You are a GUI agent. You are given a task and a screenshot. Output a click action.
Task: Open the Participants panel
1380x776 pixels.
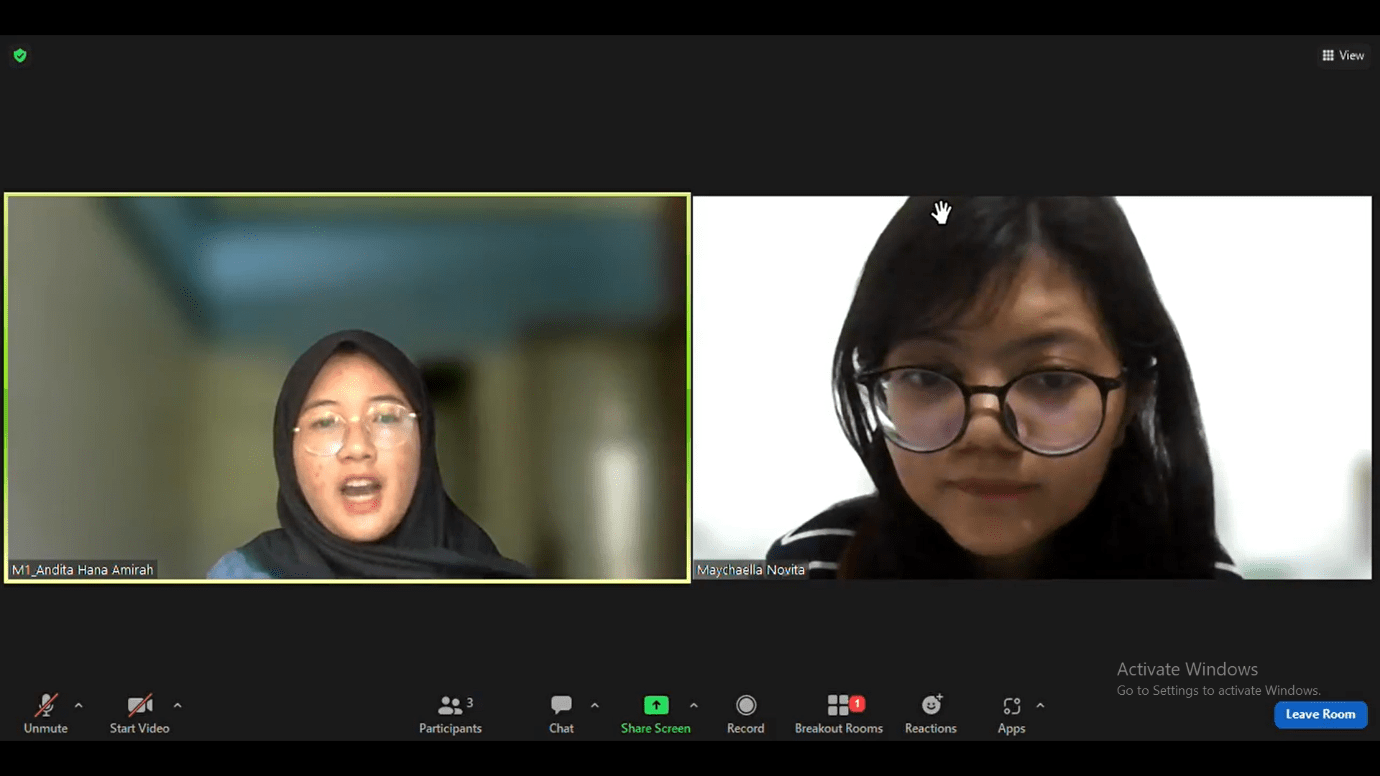[x=450, y=714]
